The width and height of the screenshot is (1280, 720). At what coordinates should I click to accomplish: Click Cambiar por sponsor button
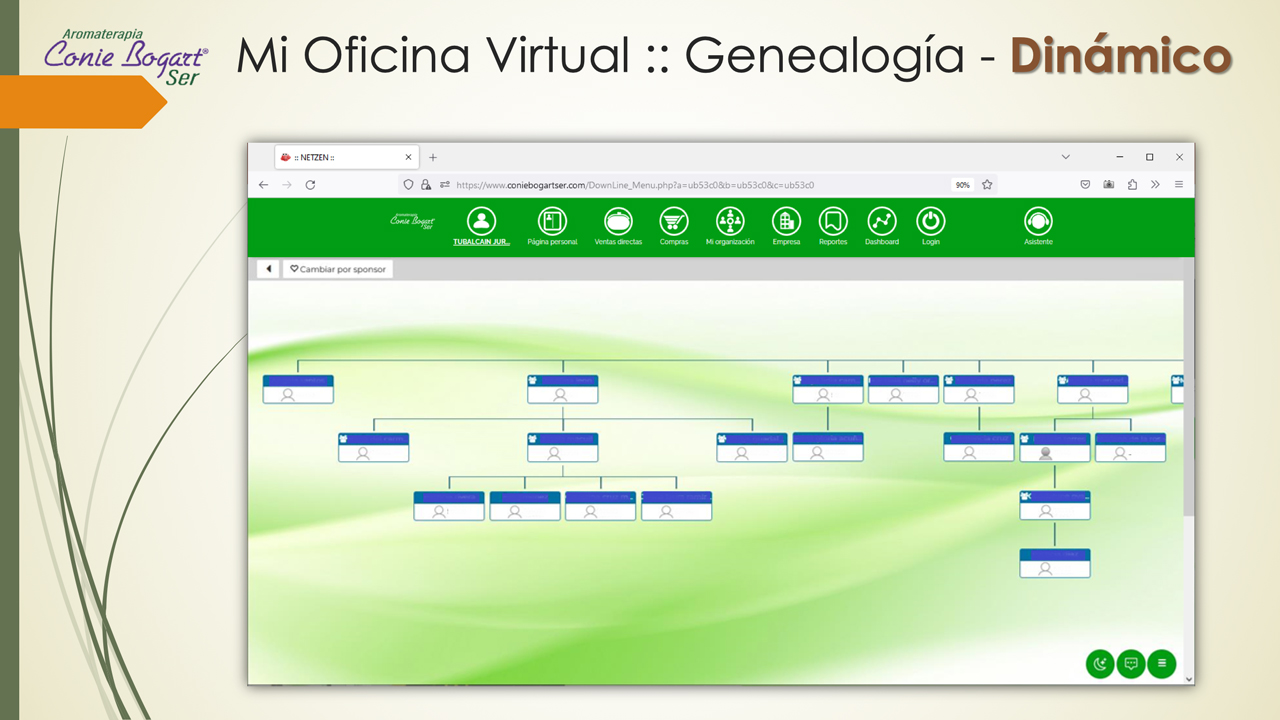(338, 269)
